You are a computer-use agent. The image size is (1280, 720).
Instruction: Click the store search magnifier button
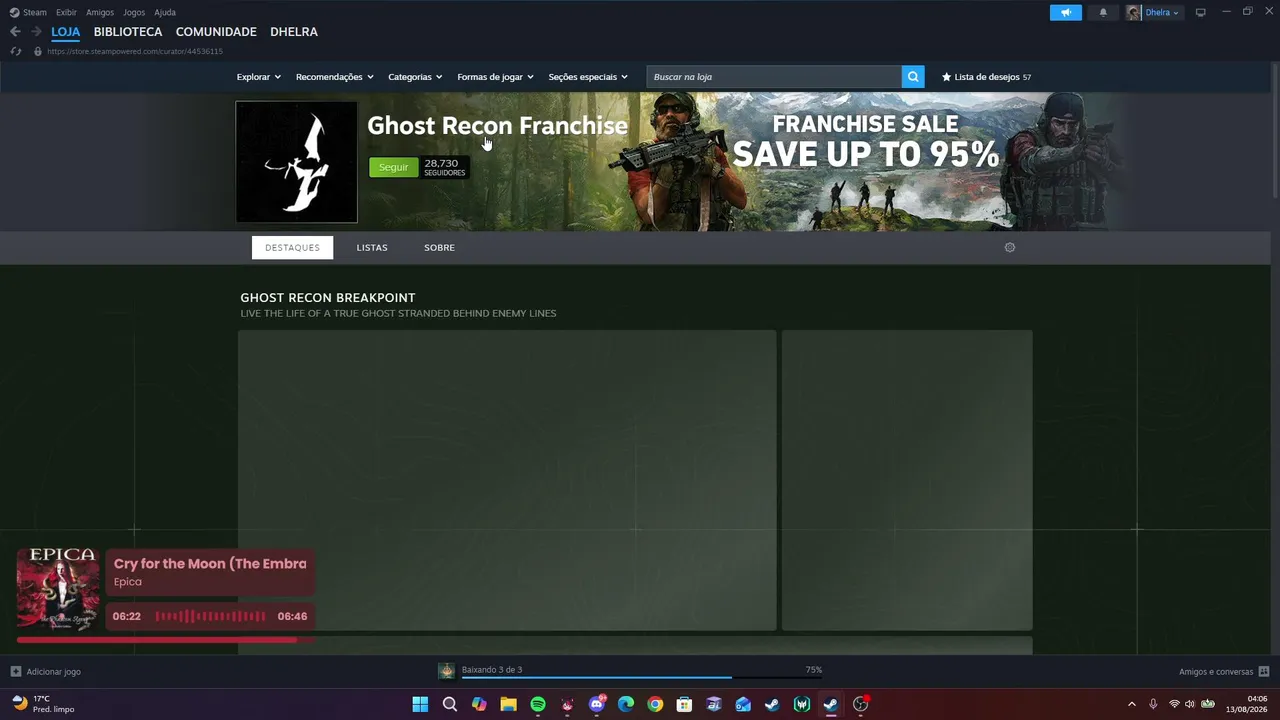[x=913, y=77]
